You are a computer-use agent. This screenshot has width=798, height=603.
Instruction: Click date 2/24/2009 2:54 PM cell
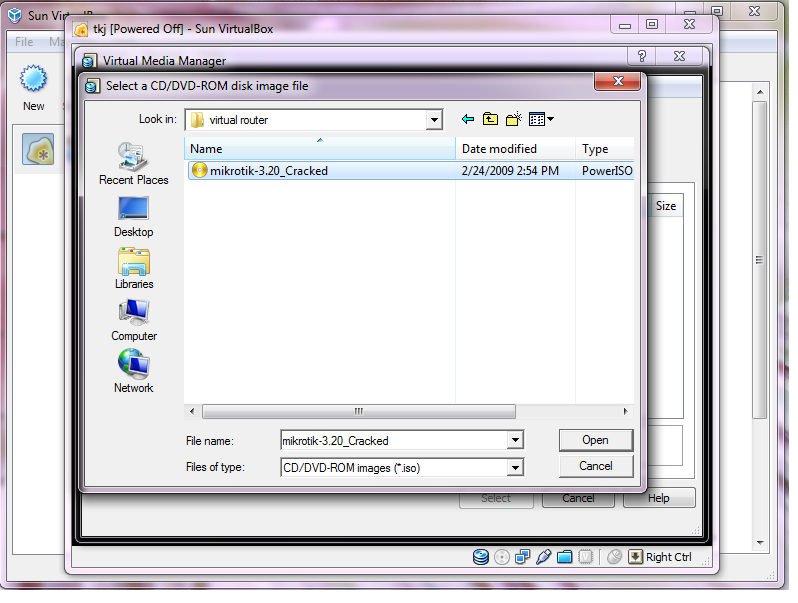(x=510, y=170)
